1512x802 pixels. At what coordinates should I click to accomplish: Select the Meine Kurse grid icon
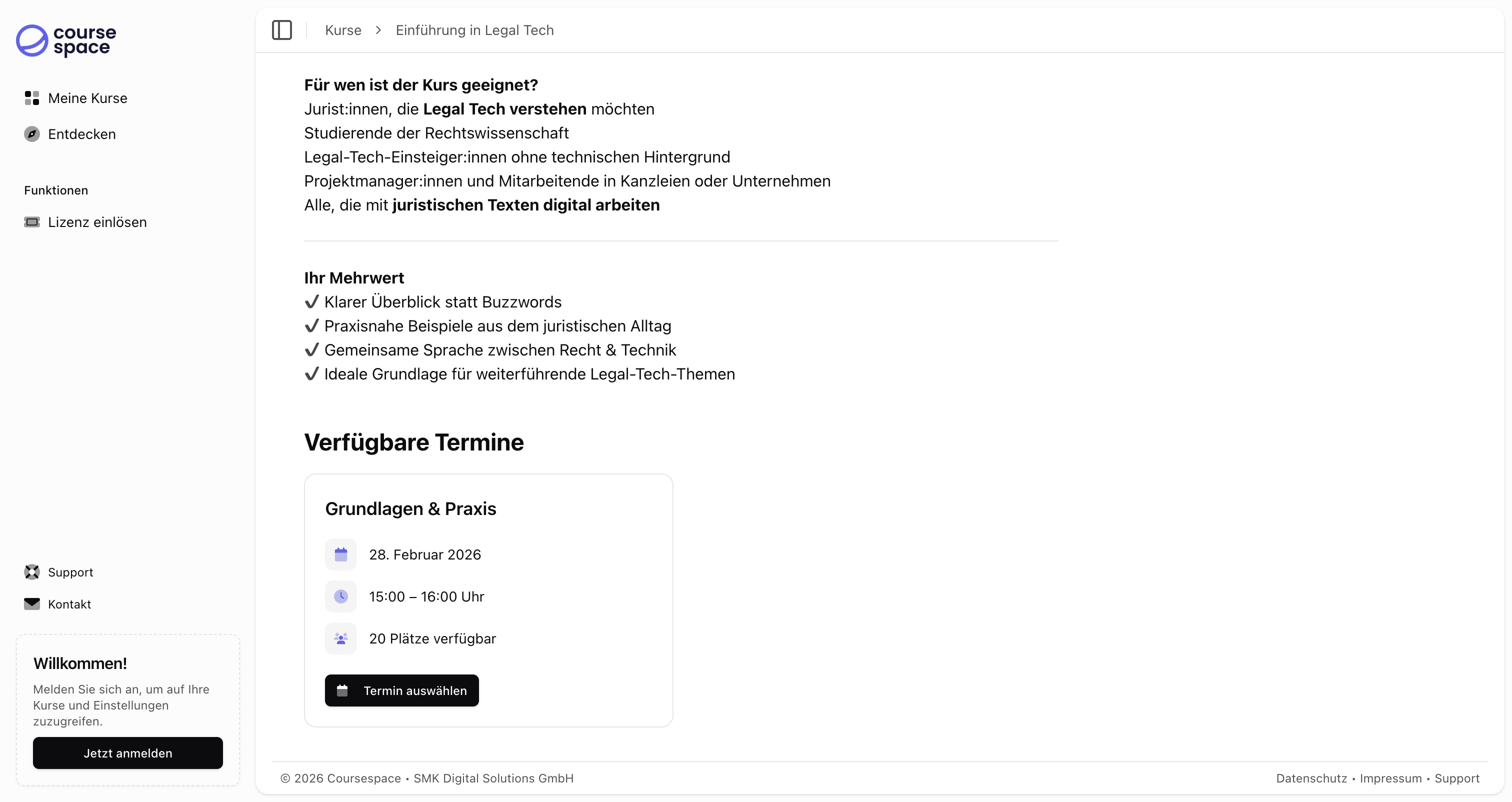pyautogui.click(x=31, y=98)
